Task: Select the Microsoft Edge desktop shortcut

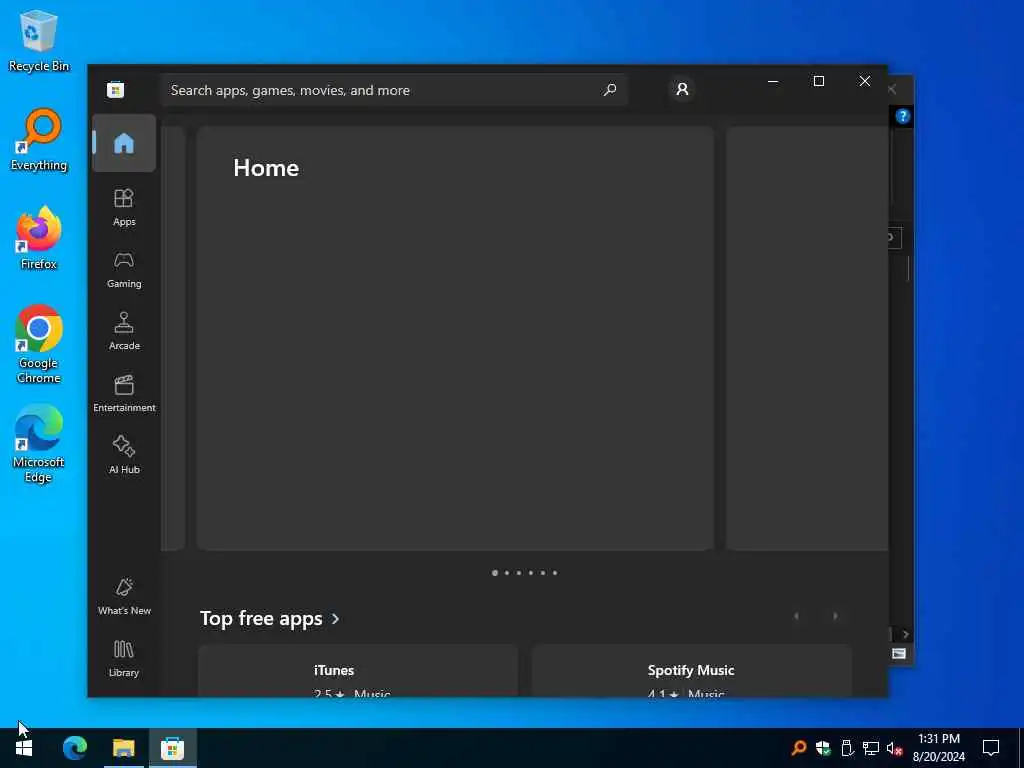Action: tap(39, 443)
